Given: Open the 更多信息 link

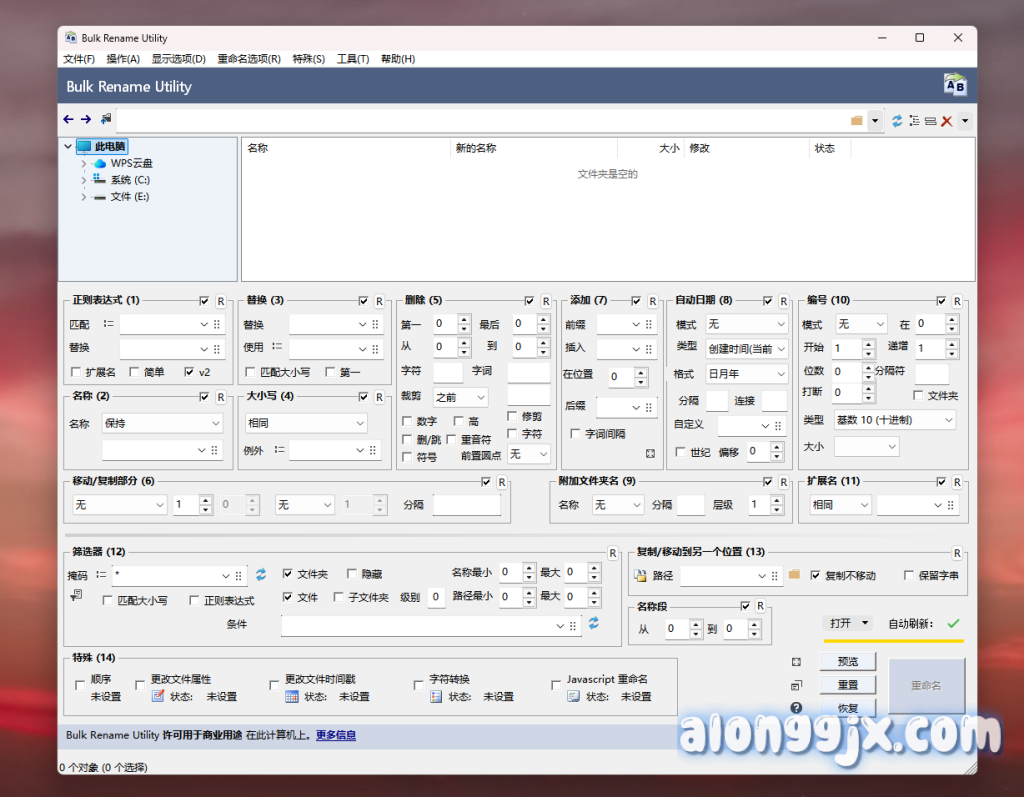Looking at the screenshot, I should pyautogui.click(x=336, y=735).
